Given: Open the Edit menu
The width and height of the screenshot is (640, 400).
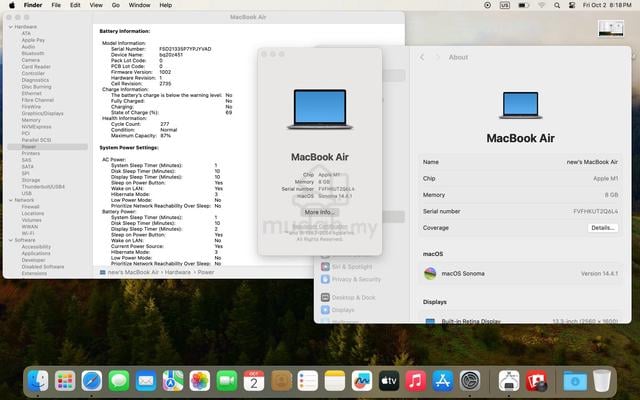Looking at the screenshot, I should 75,5.
